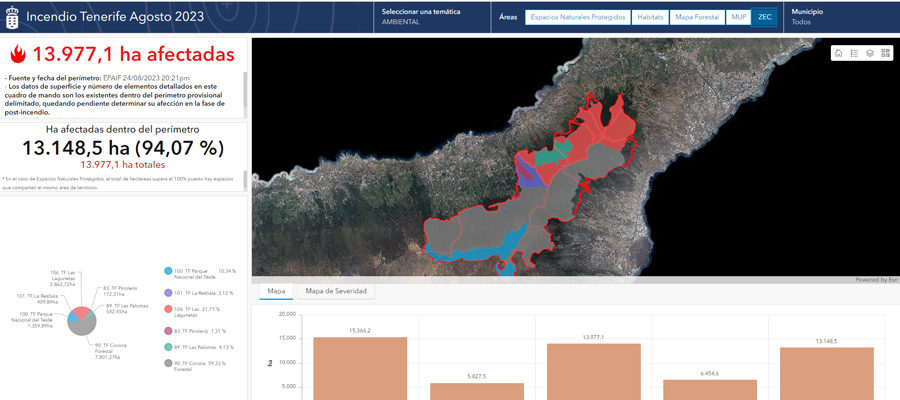900x400 pixels.
Task: Click the teal Las Palomas legend swatch
Action: click(168, 347)
